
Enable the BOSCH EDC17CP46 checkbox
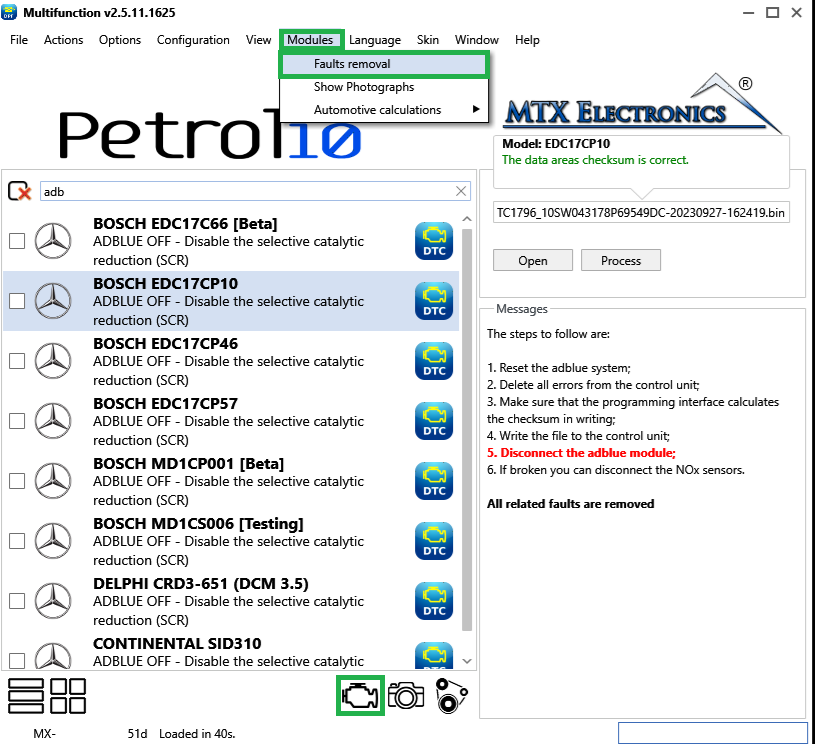tap(17, 361)
